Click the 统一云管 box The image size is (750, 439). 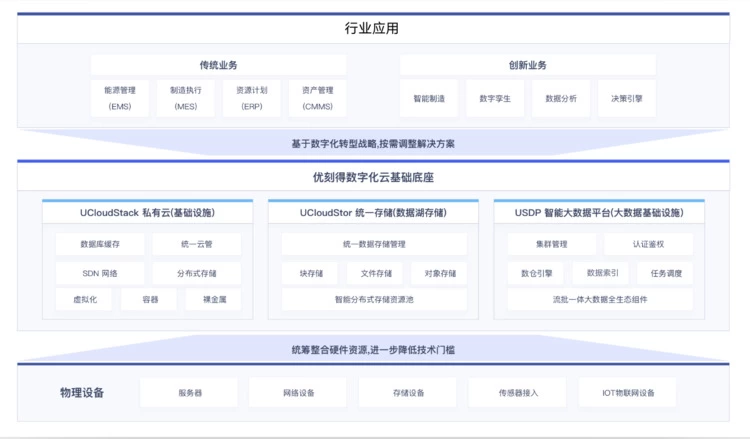coord(197,244)
